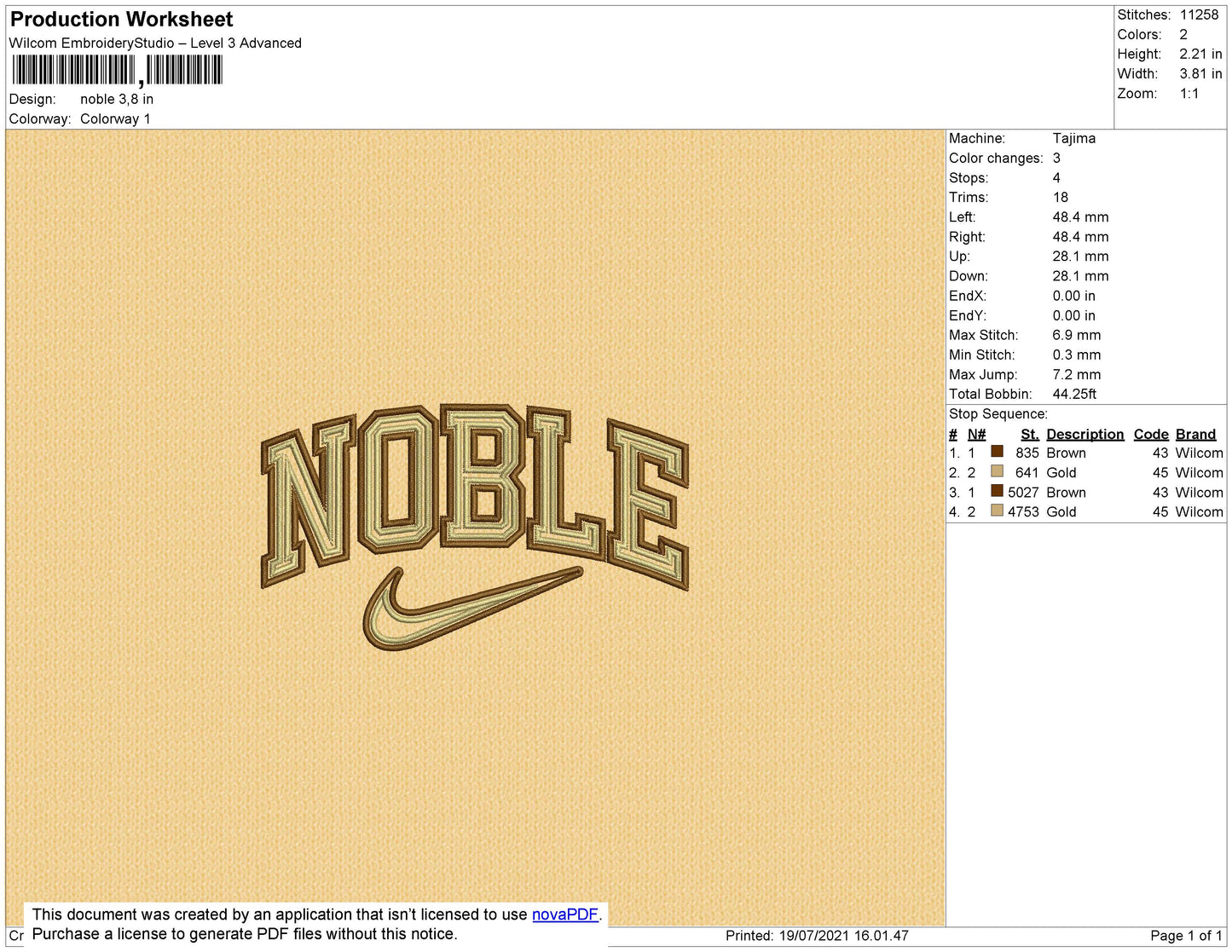Click the 'Stop Sequence:' heading

click(998, 413)
